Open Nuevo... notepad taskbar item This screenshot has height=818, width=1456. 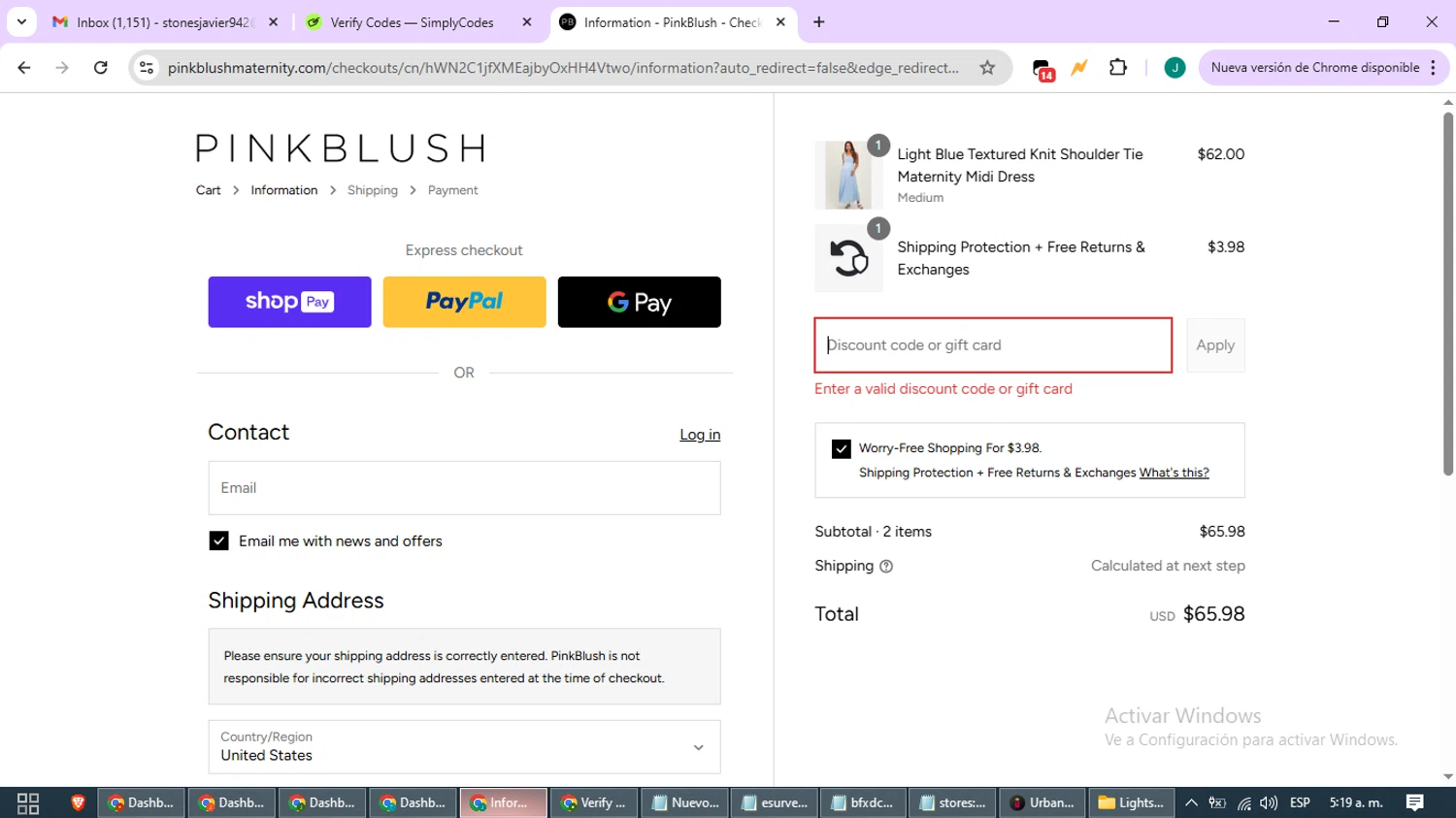tap(684, 802)
